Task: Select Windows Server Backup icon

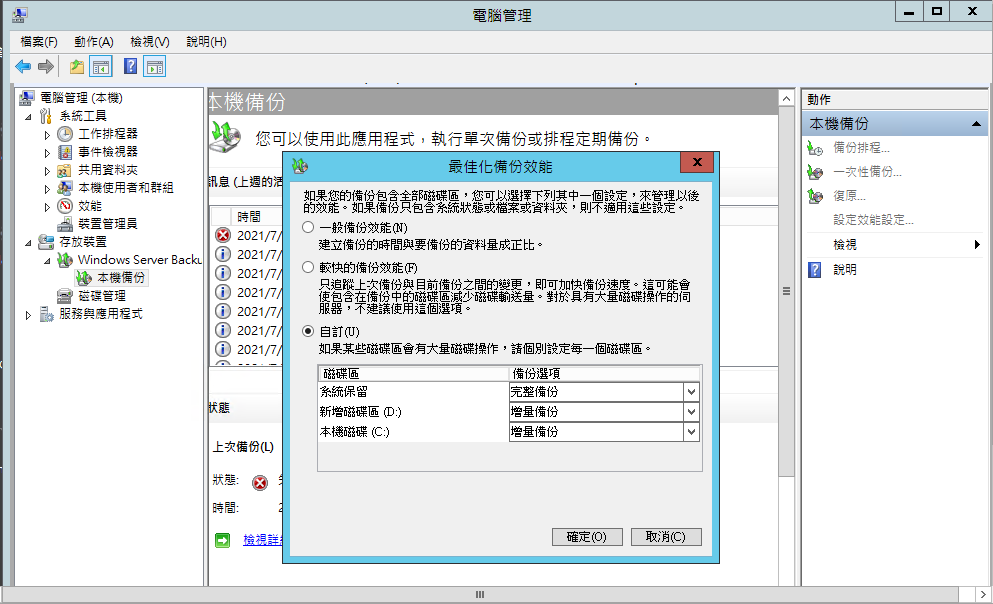Action: coord(65,260)
